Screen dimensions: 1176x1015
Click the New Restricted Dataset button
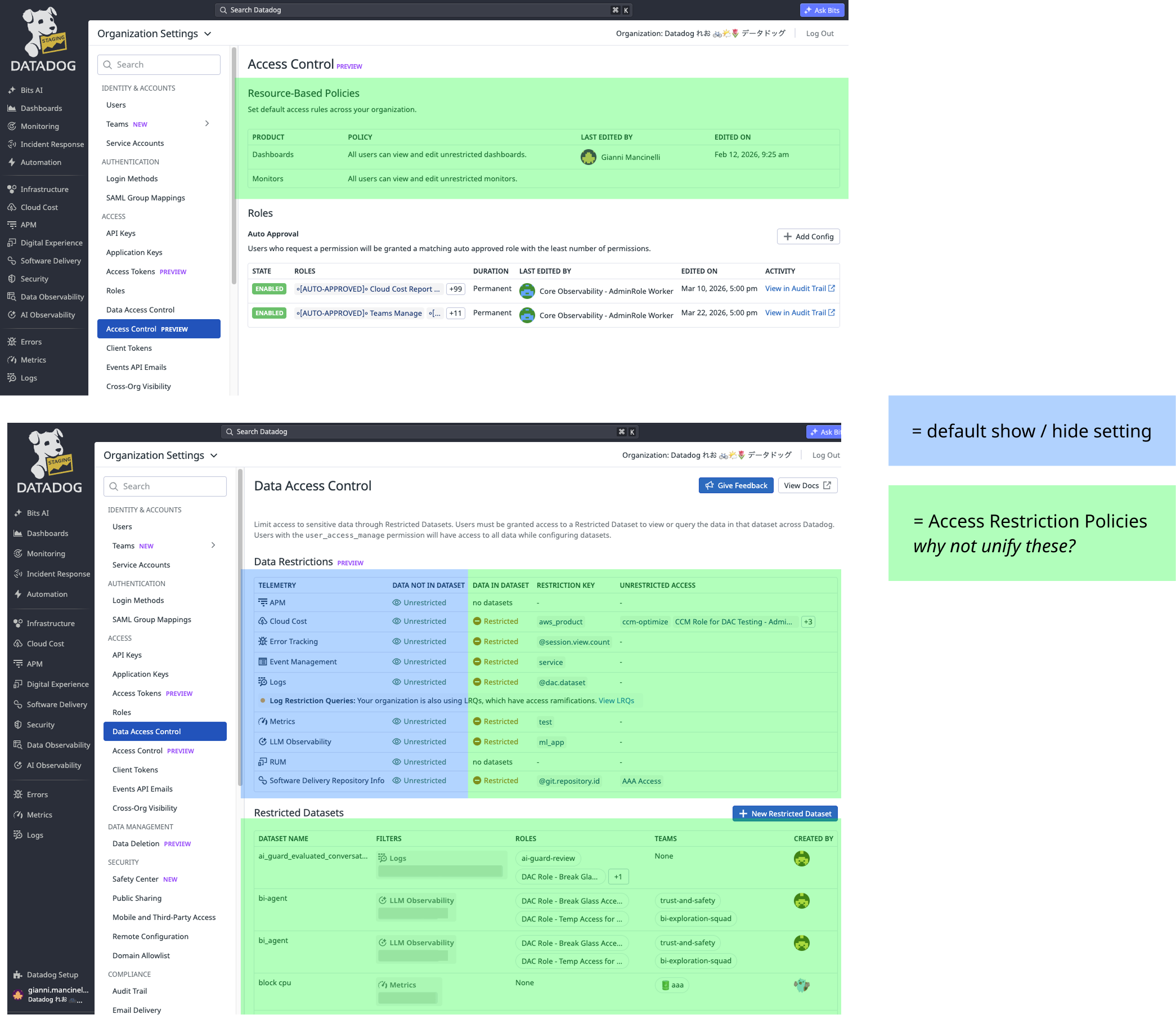pyautogui.click(x=784, y=813)
